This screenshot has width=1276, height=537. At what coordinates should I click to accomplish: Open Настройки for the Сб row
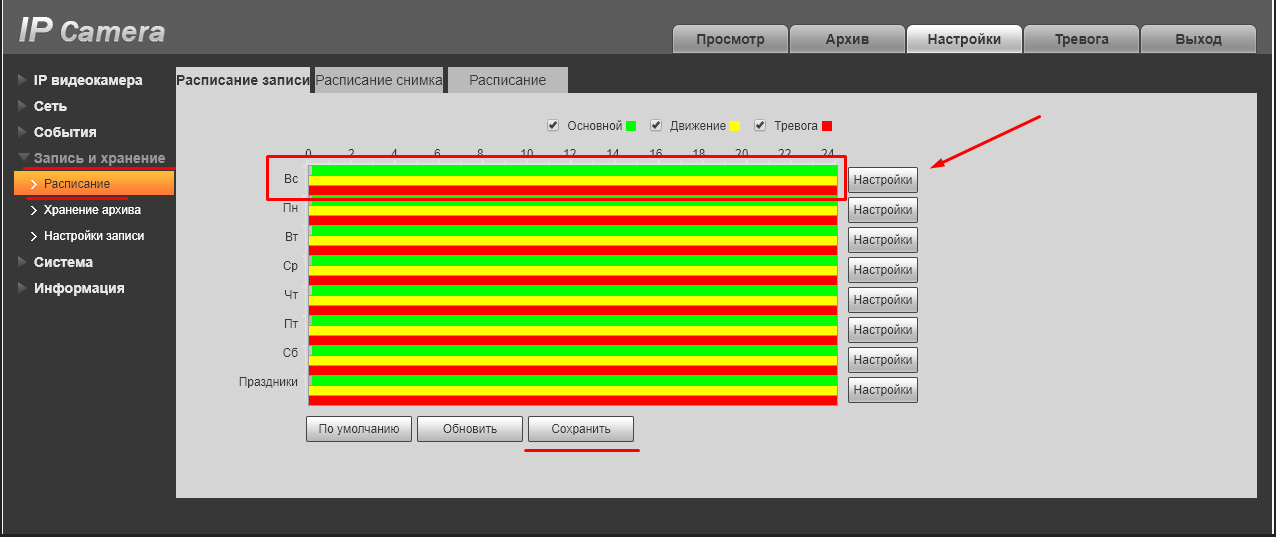click(883, 360)
